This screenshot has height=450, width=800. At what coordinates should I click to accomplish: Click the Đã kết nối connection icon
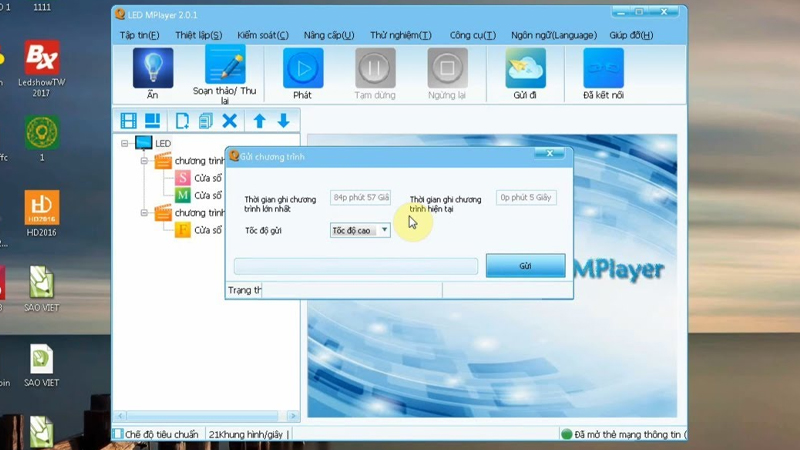(603, 68)
